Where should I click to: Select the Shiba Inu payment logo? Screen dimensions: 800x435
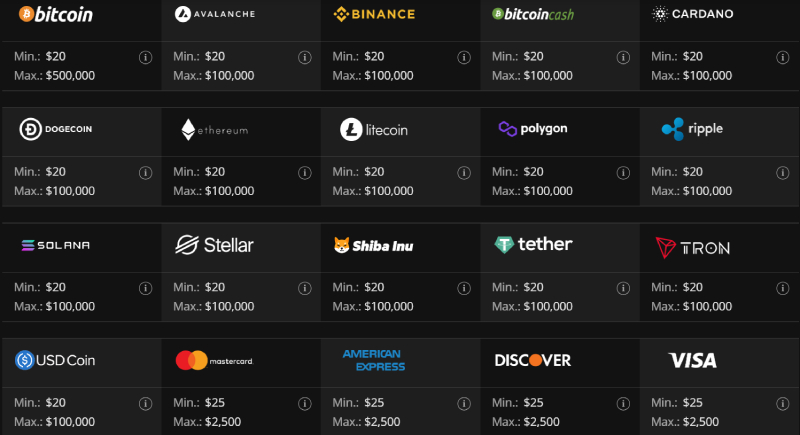click(x=374, y=245)
